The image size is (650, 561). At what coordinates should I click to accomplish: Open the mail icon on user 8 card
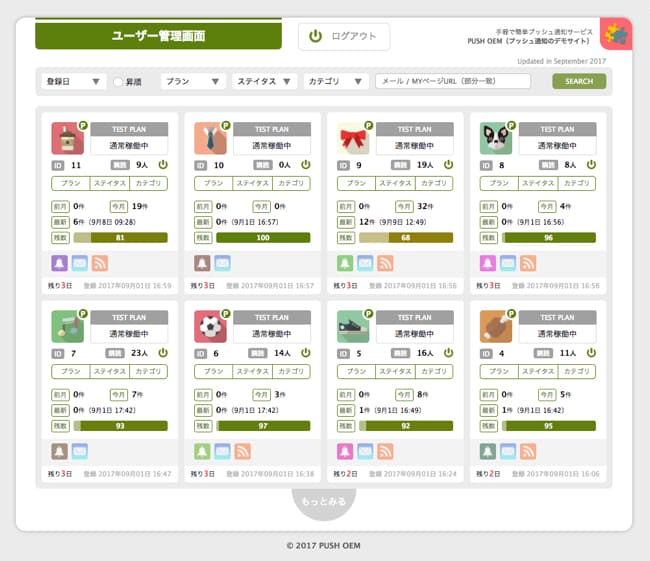[508, 263]
